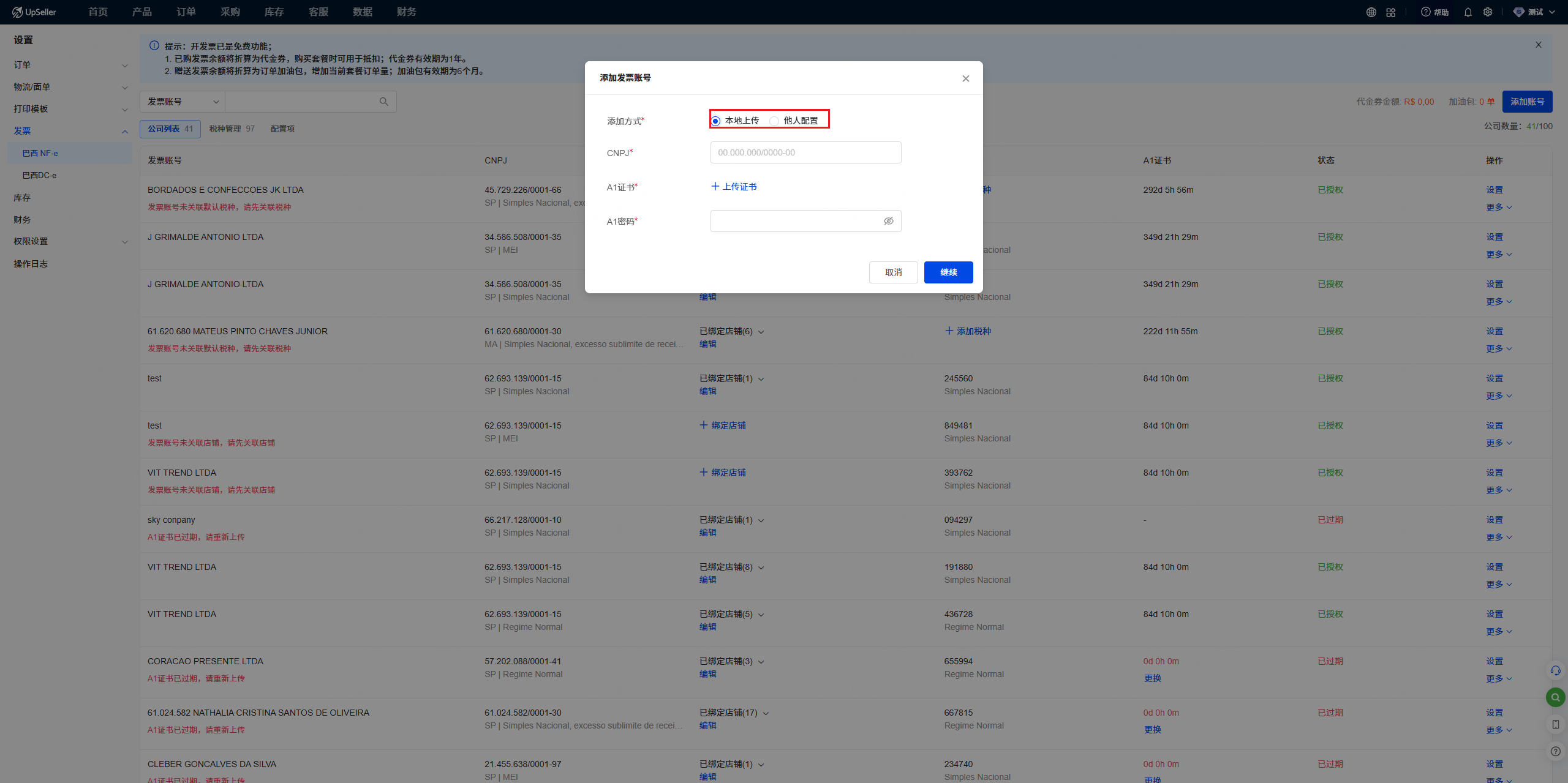Open the 发票账号 search type dropdown
The height and width of the screenshot is (783, 1568).
pyautogui.click(x=183, y=102)
